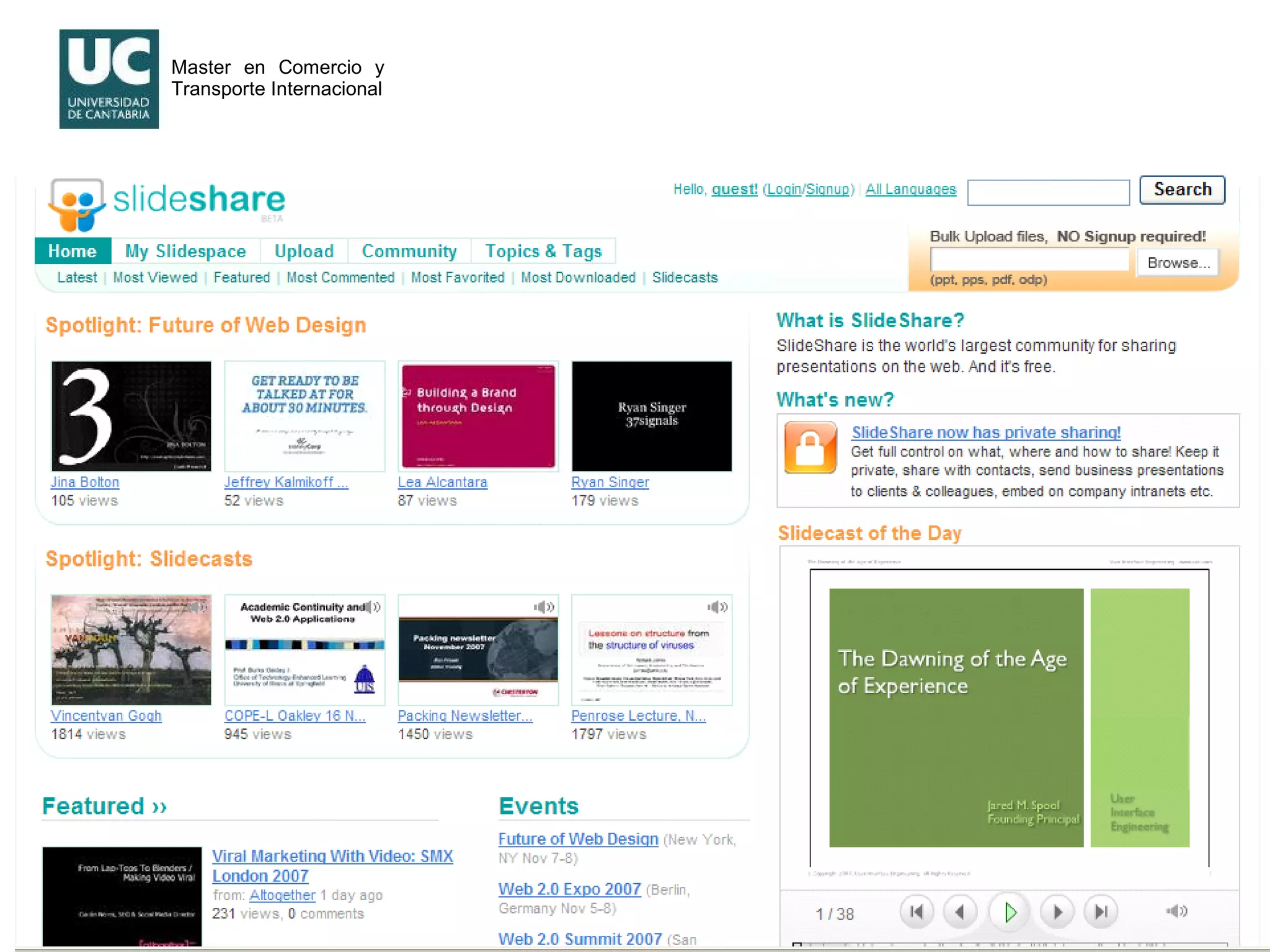The image size is (1270, 952).
Task: Switch to the Community tab
Action: coord(409,251)
